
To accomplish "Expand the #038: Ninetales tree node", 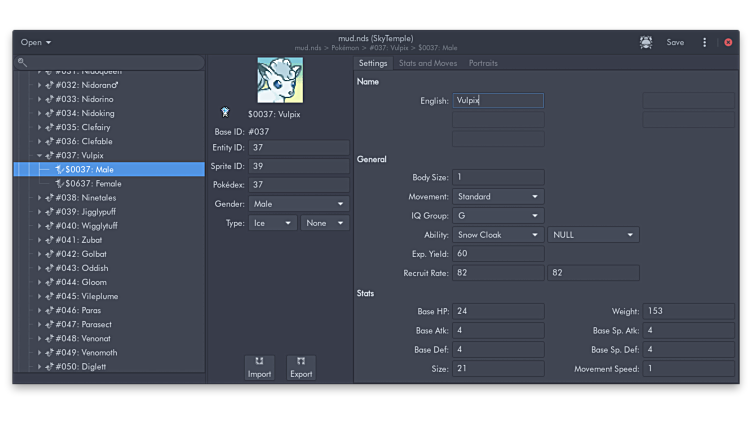I will (40, 198).
